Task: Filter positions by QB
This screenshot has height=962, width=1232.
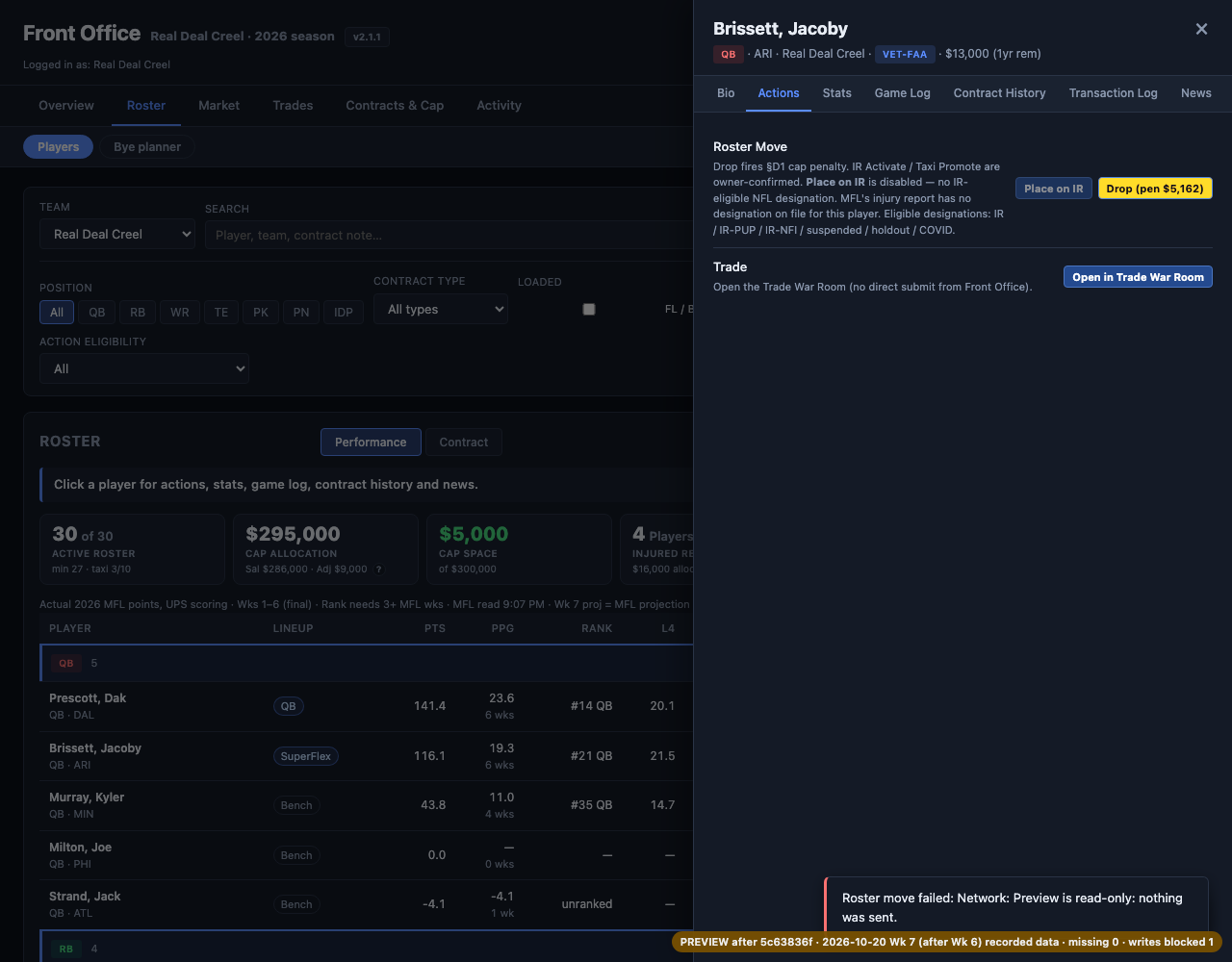Action: pyautogui.click(x=97, y=313)
